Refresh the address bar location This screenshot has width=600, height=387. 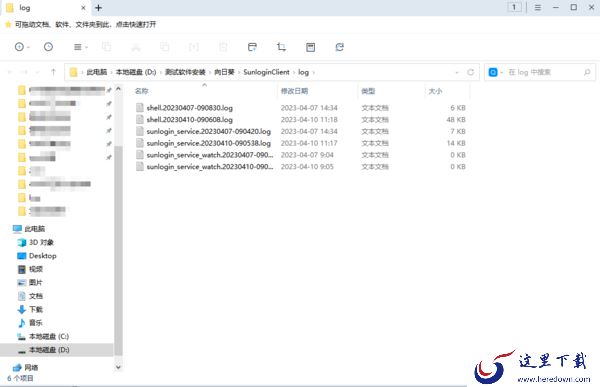point(470,72)
